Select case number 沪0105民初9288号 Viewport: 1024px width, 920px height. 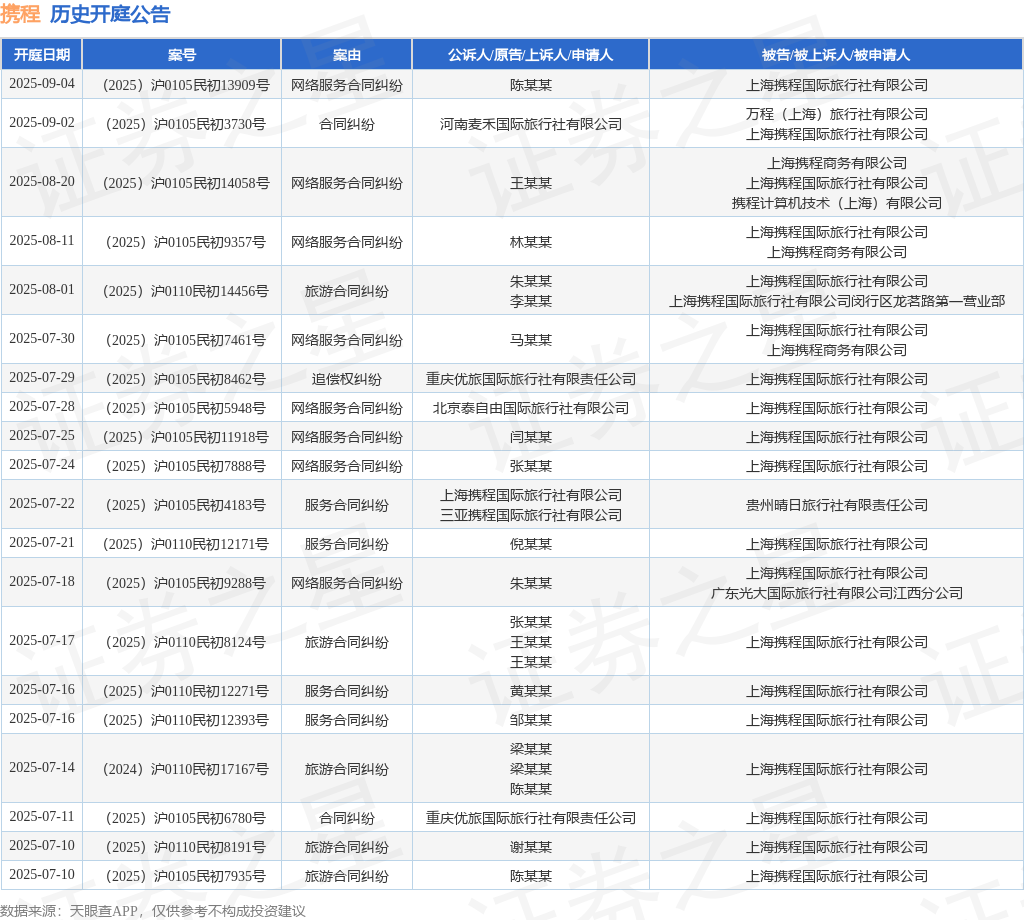pyautogui.click(x=186, y=583)
